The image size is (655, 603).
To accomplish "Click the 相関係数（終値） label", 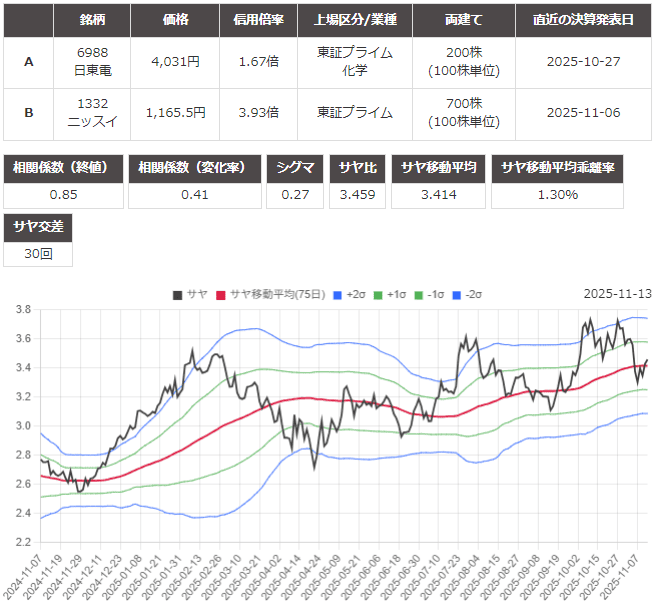I will pyautogui.click(x=64, y=168).
